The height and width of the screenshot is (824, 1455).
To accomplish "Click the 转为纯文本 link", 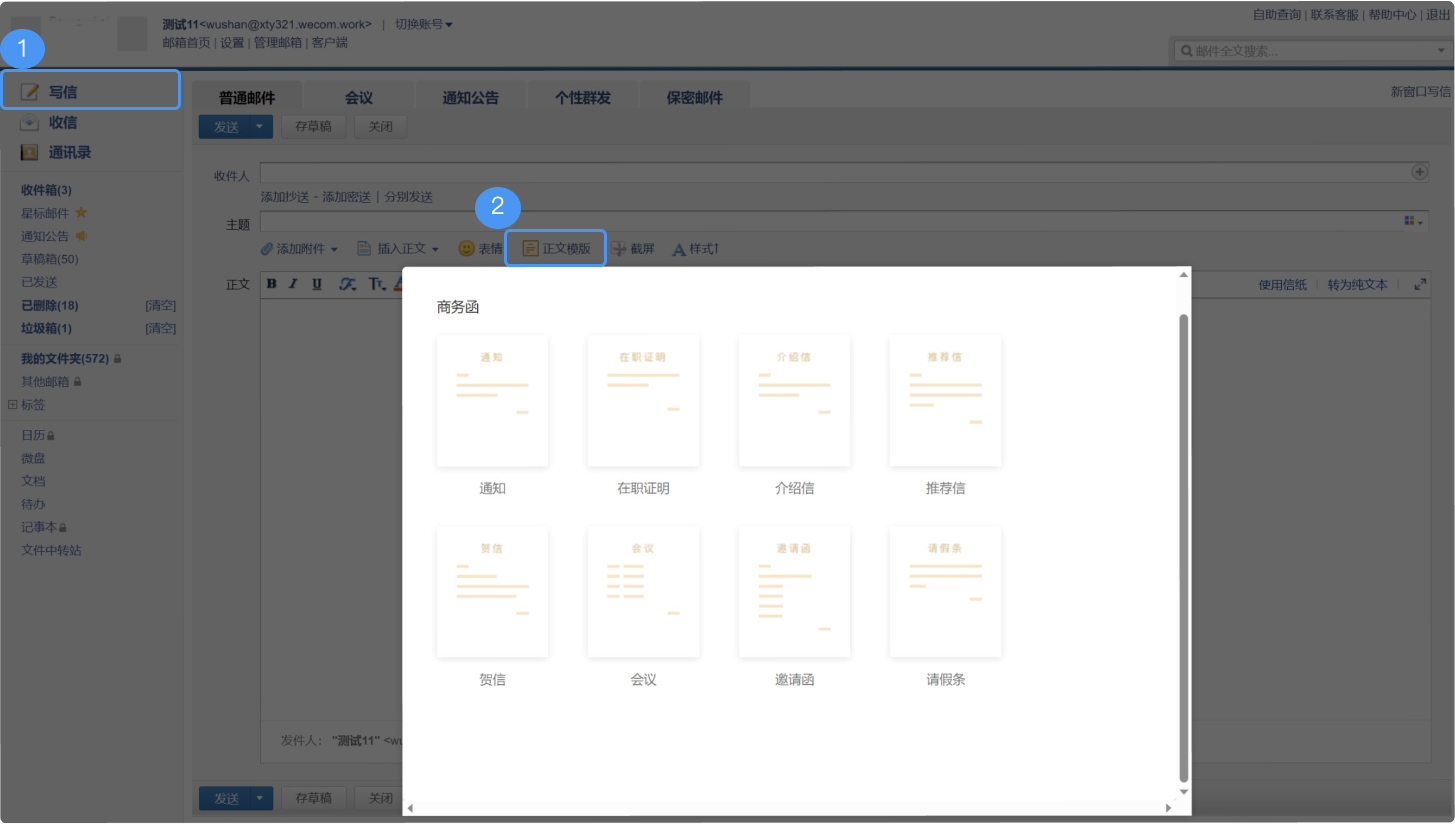I will (1358, 284).
